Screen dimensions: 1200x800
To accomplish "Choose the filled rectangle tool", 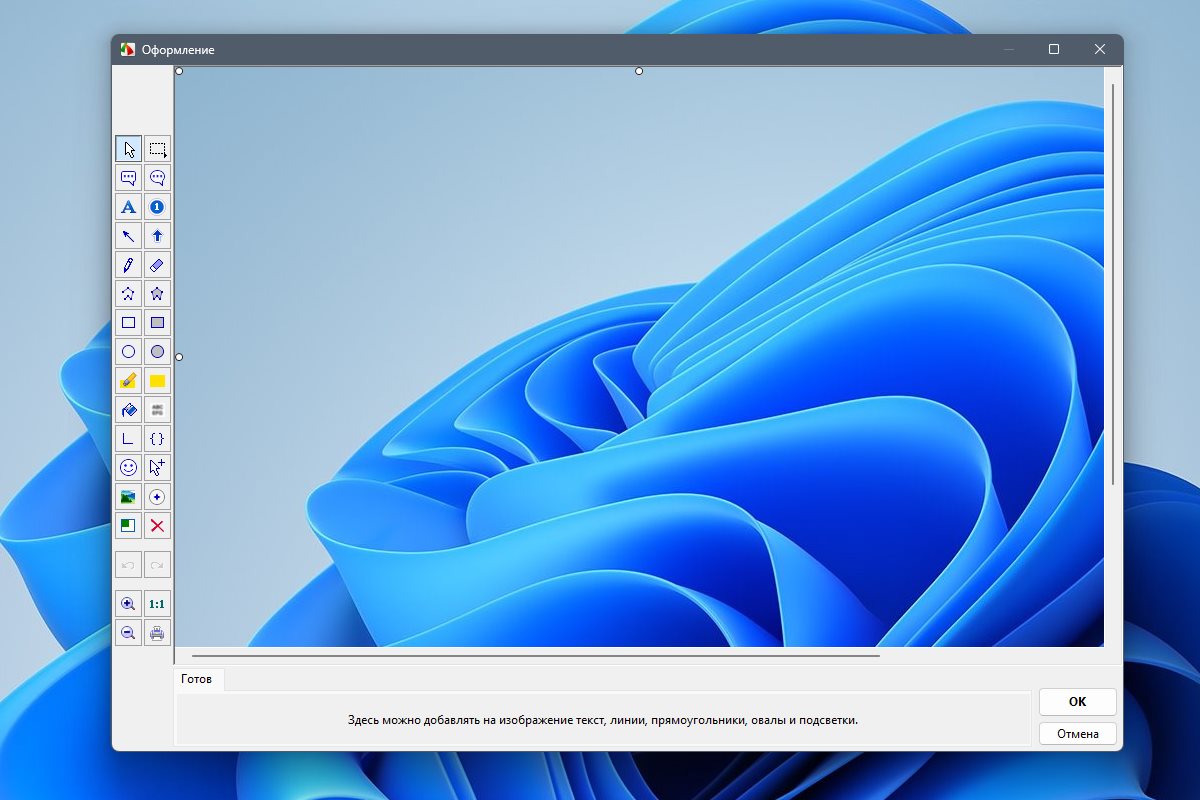I will coord(157,323).
